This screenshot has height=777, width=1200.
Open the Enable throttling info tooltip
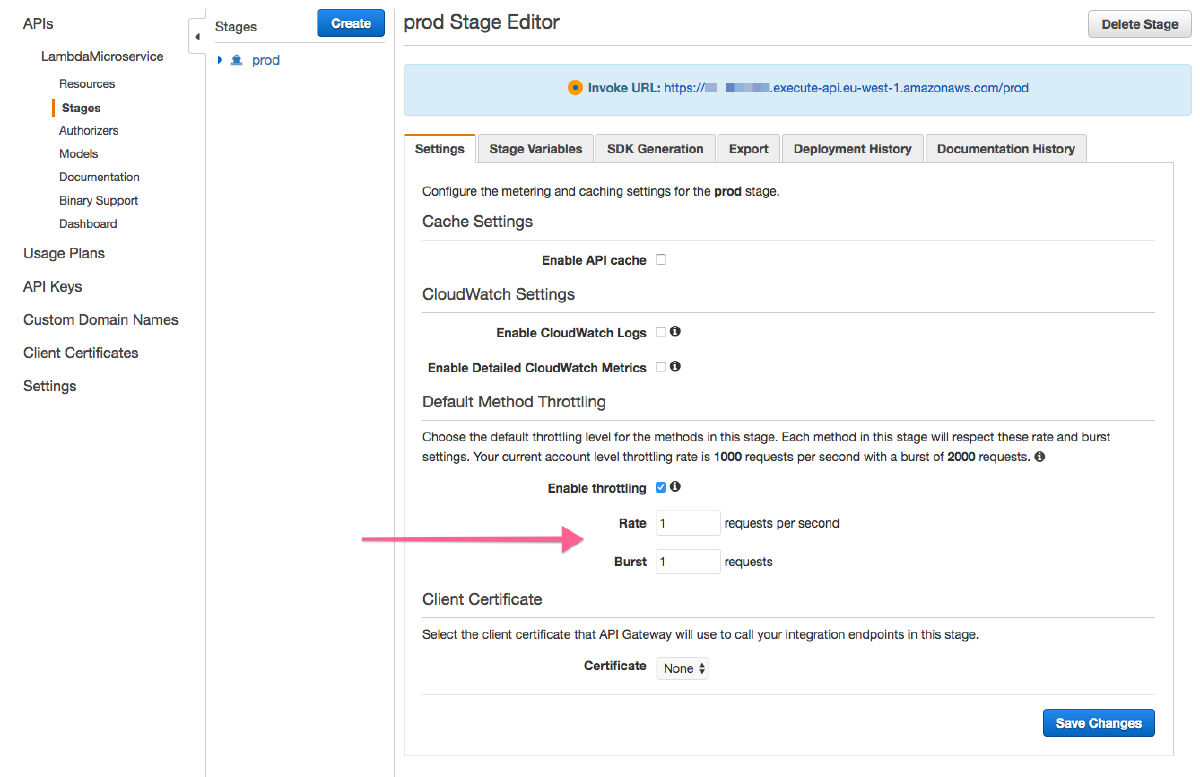(675, 487)
